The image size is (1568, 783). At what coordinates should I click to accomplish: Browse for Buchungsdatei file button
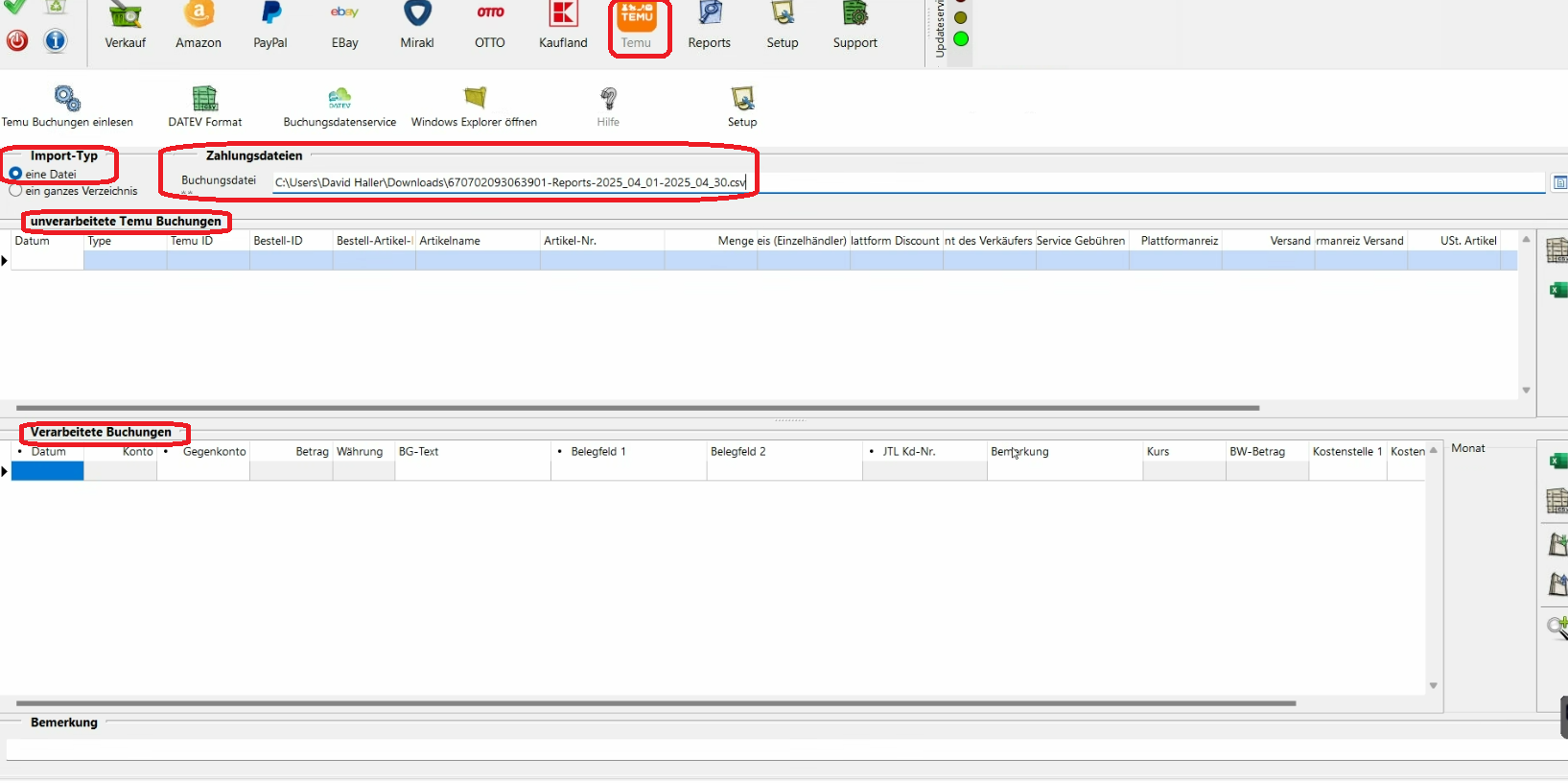[x=1559, y=182]
